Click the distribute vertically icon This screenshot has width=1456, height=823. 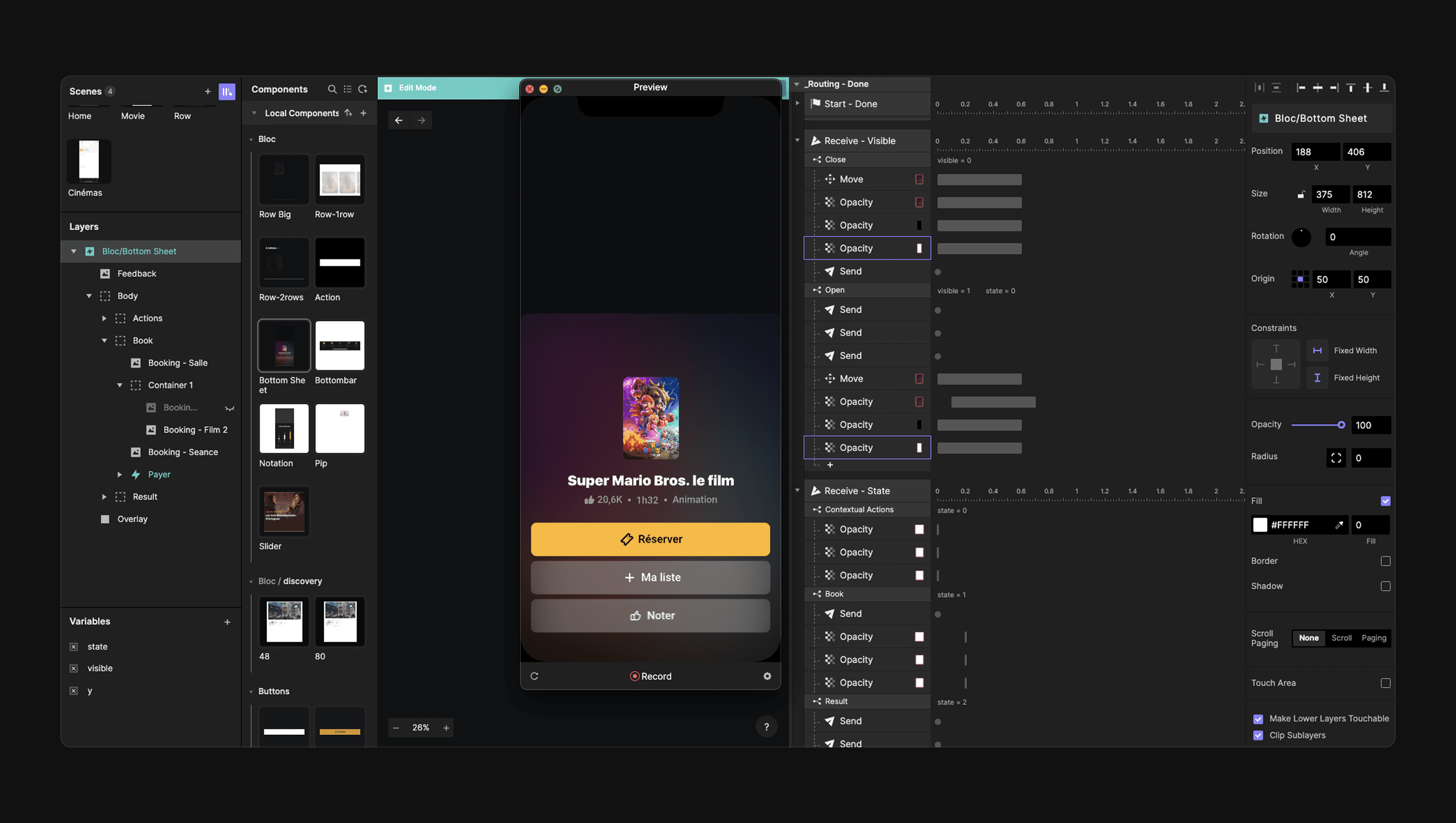click(x=1276, y=88)
